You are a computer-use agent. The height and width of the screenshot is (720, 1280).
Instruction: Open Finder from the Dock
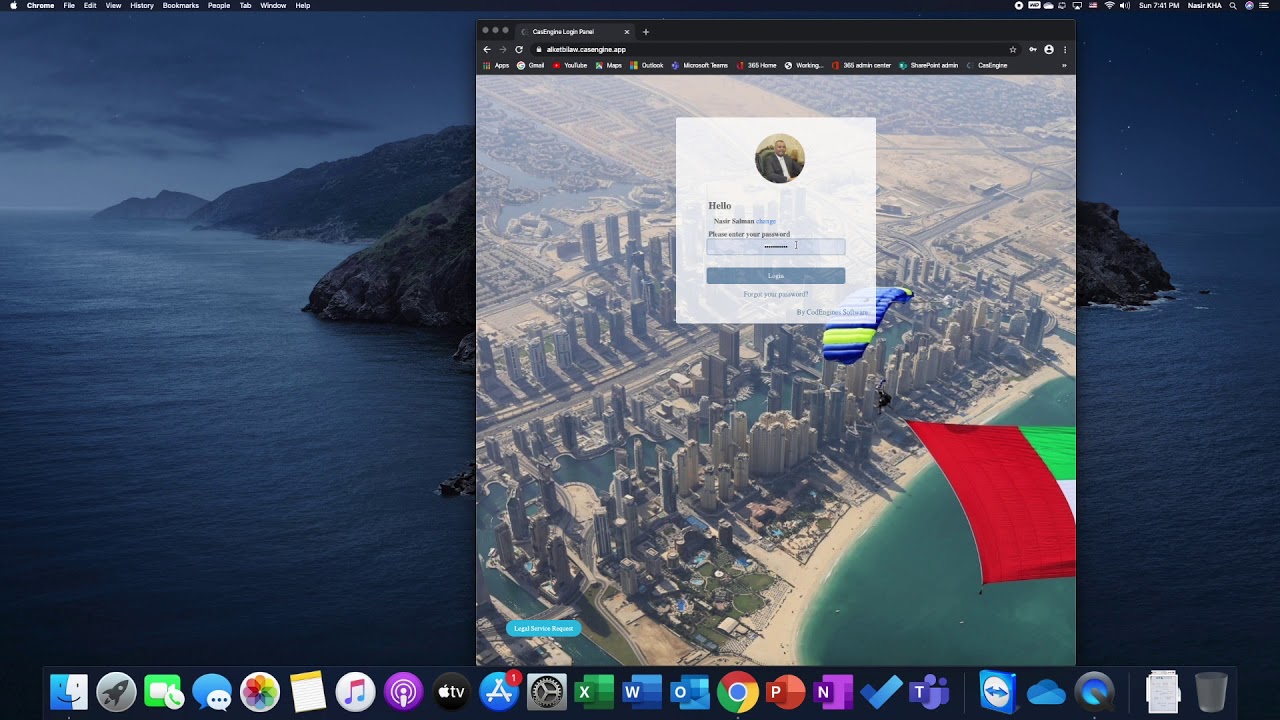(69, 692)
